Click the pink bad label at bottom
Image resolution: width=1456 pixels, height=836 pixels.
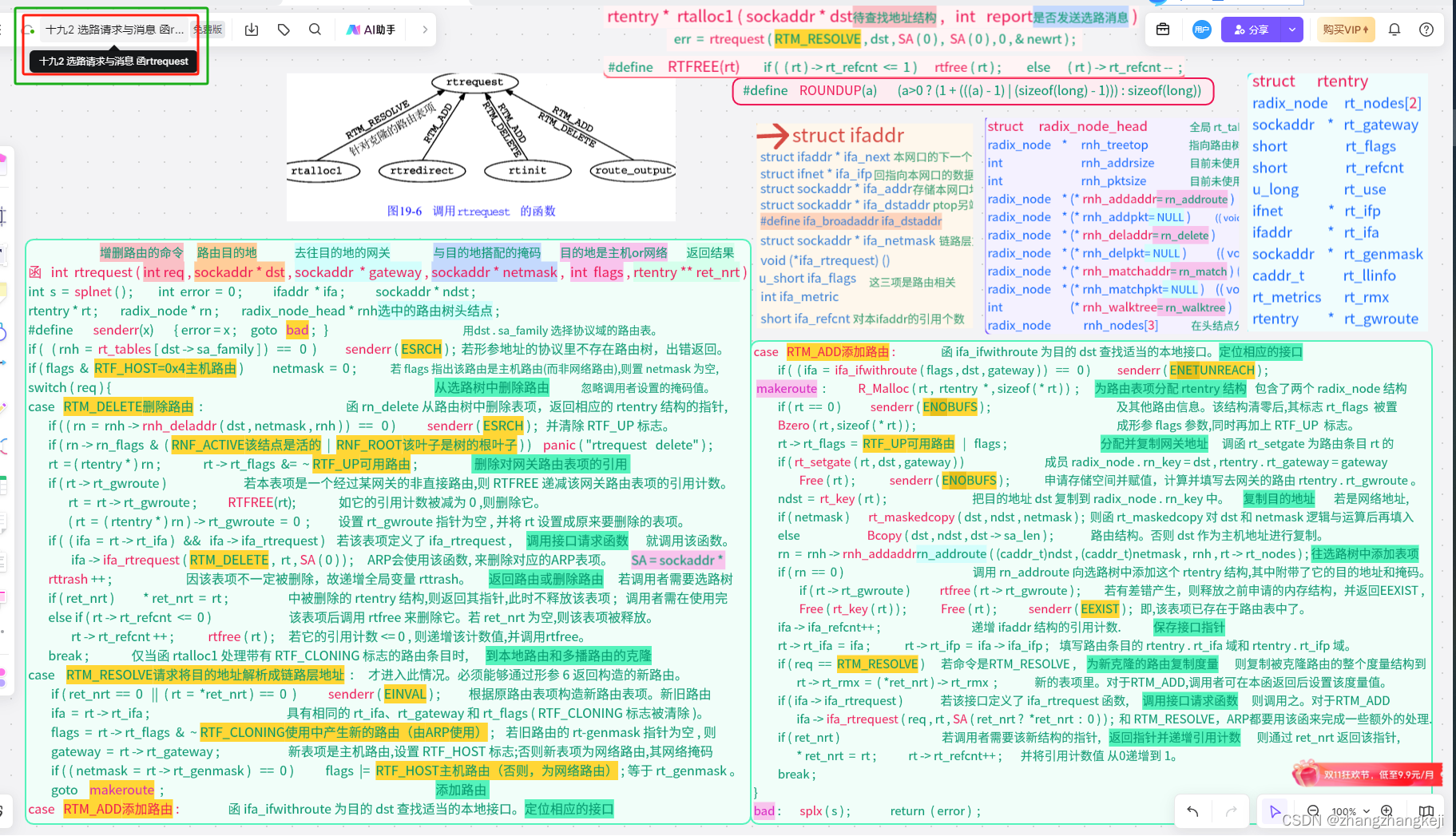[x=764, y=810]
